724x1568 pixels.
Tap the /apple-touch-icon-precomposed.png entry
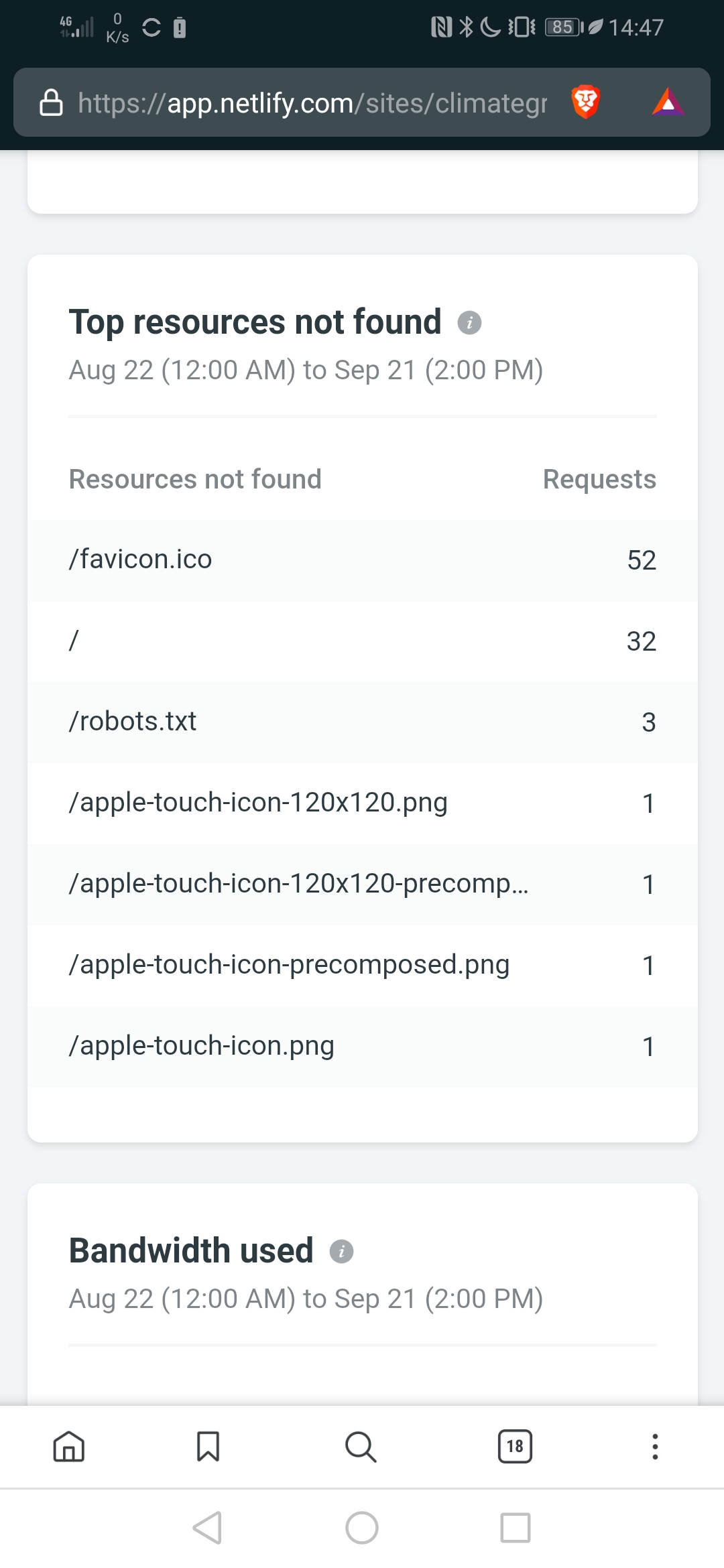tap(289, 965)
